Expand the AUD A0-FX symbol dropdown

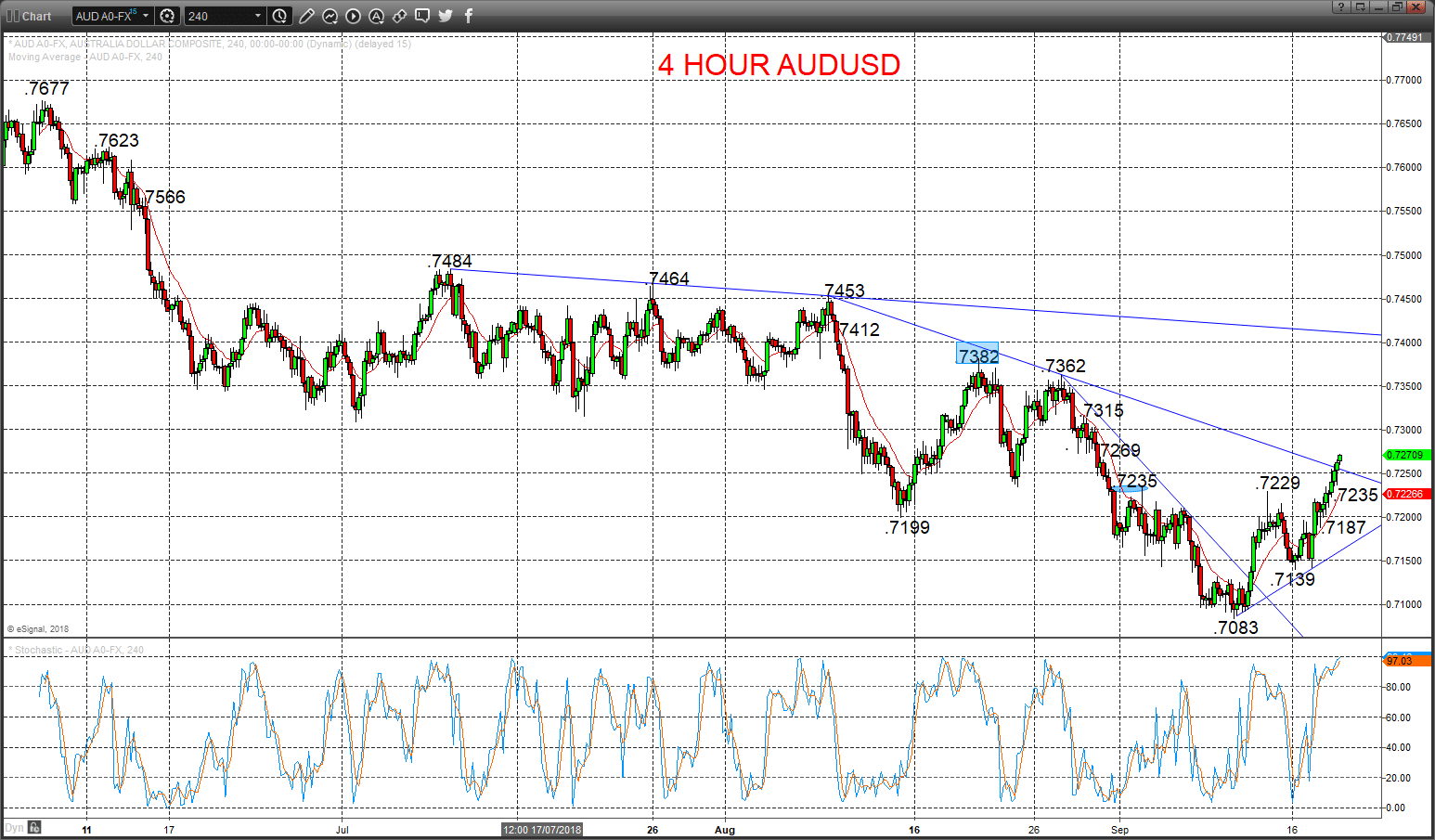click(x=146, y=16)
